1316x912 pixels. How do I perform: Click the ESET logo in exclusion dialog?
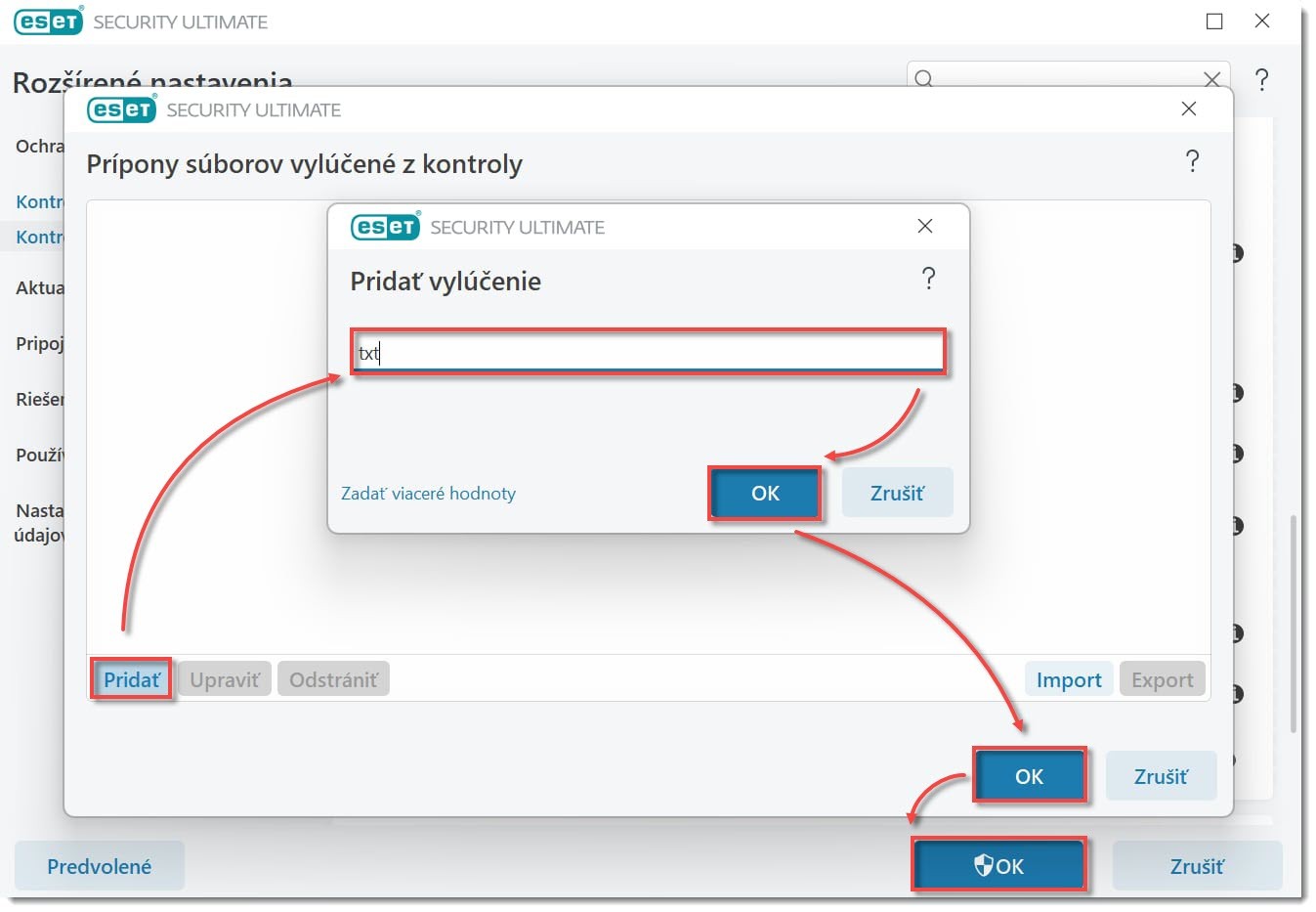(385, 227)
